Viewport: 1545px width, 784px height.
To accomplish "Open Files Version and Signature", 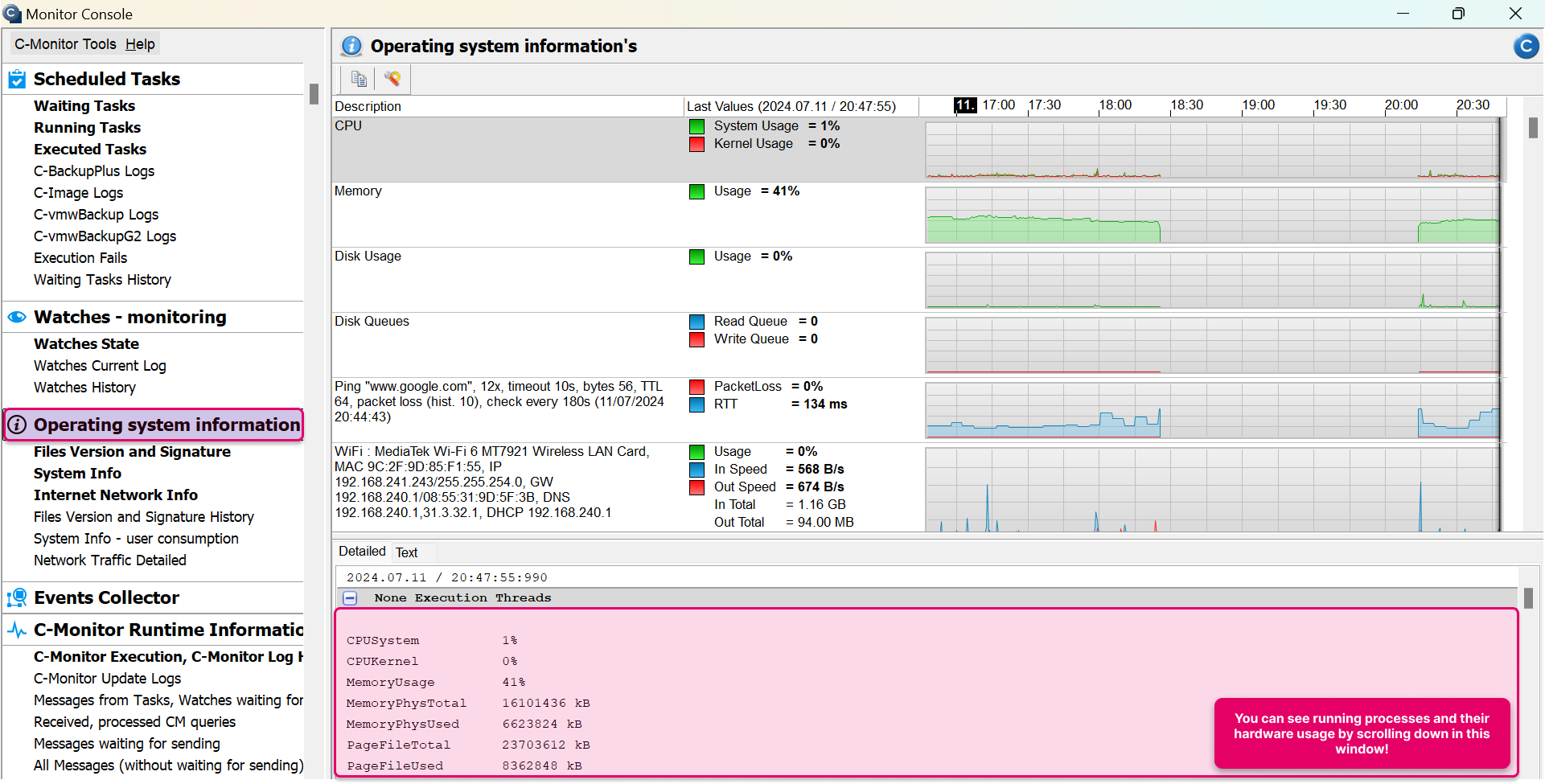I will click(x=132, y=452).
